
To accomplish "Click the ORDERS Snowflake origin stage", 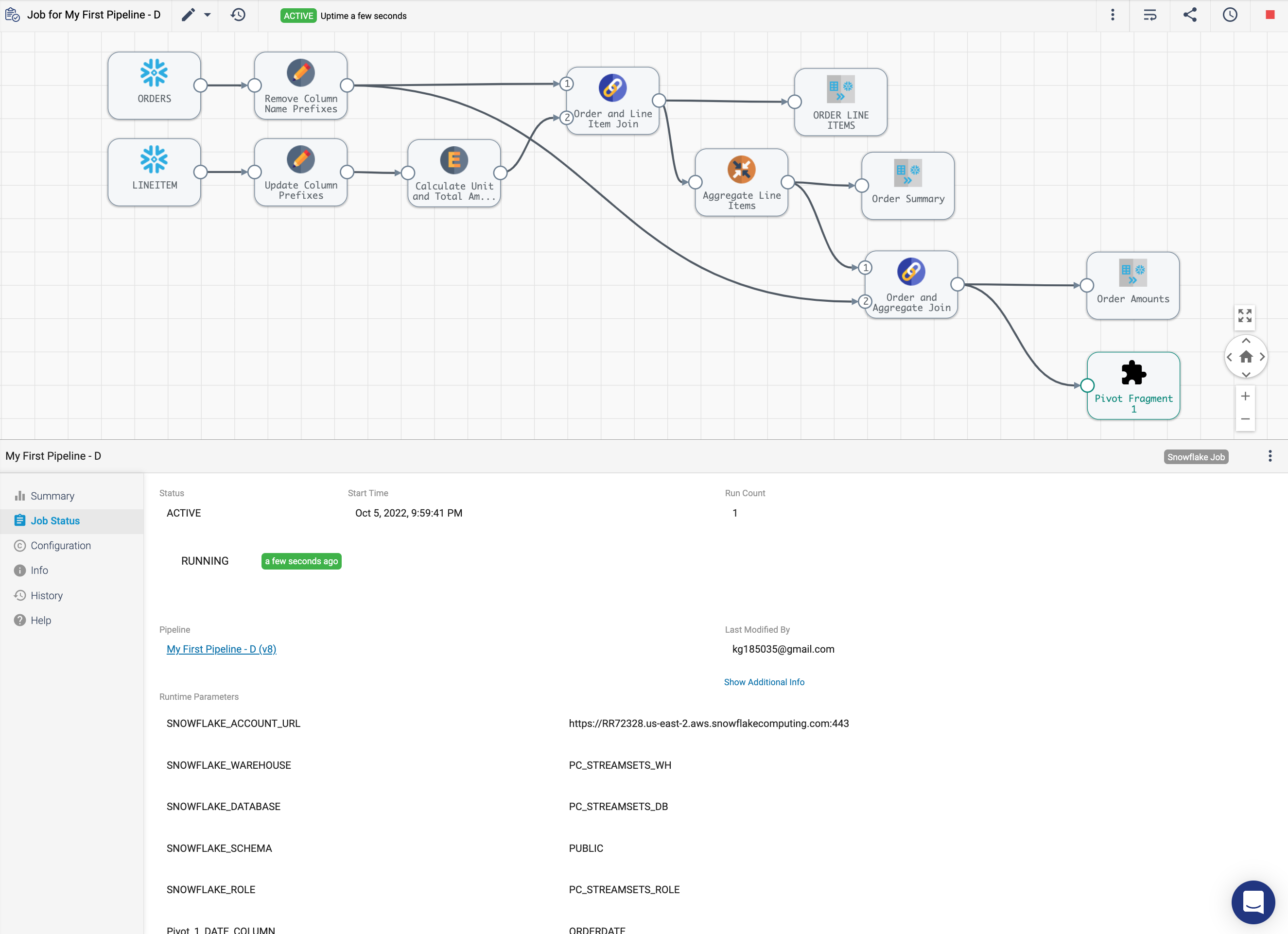I will 154,86.
